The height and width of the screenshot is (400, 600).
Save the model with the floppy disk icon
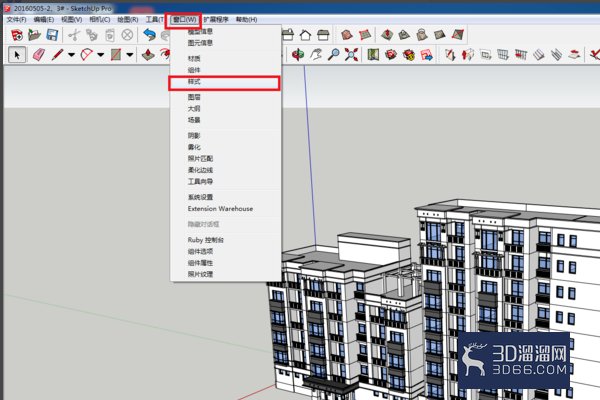coord(52,35)
